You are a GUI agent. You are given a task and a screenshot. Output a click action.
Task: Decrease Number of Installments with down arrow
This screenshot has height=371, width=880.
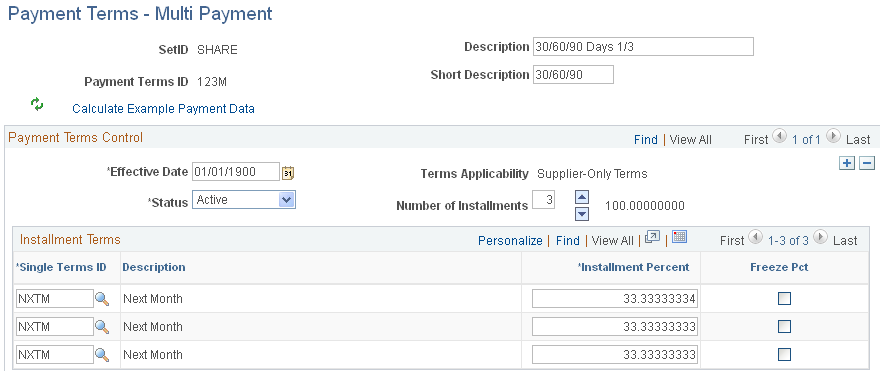point(583,213)
